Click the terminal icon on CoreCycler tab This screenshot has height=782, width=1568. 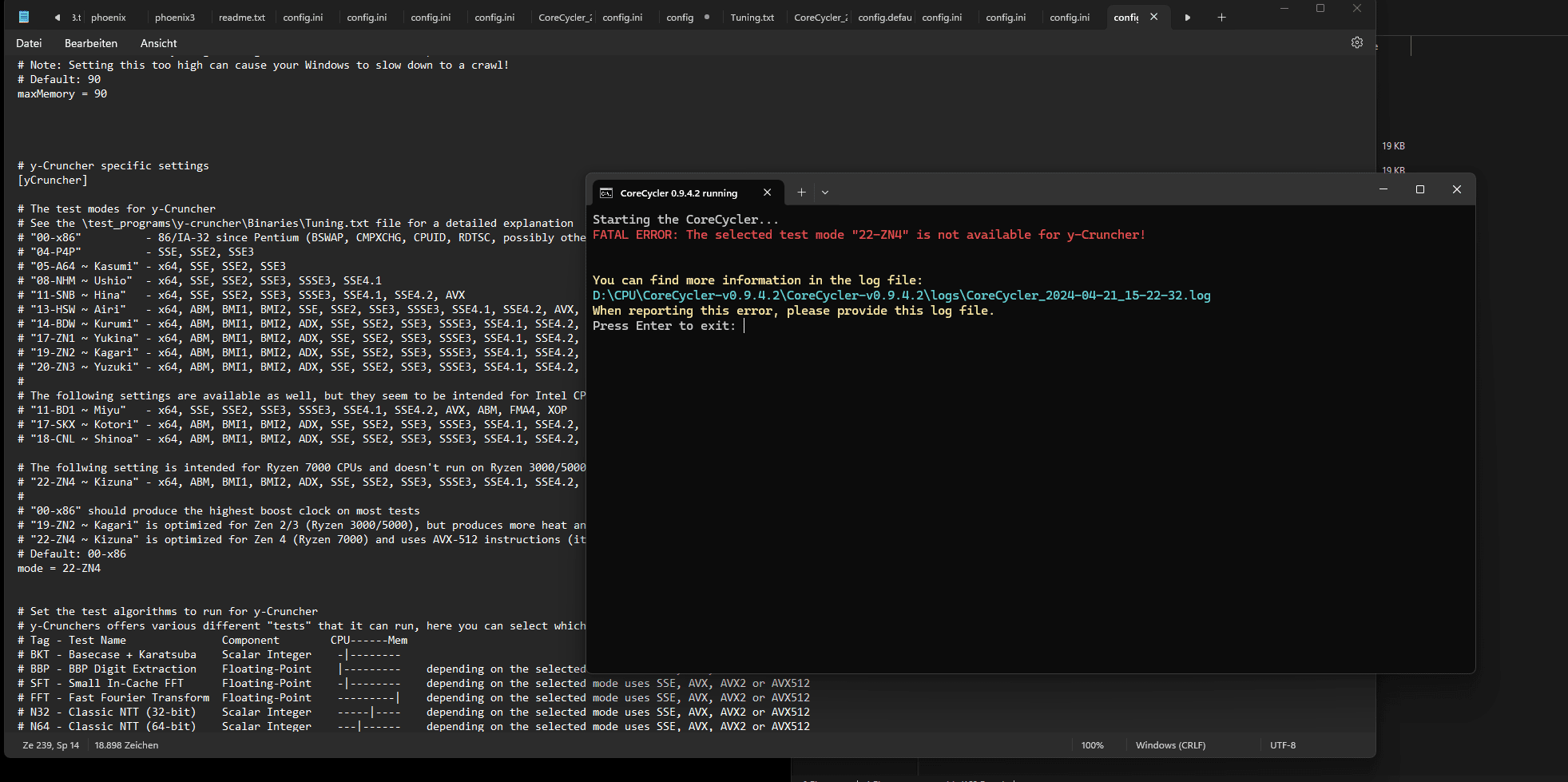click(606, 193)
